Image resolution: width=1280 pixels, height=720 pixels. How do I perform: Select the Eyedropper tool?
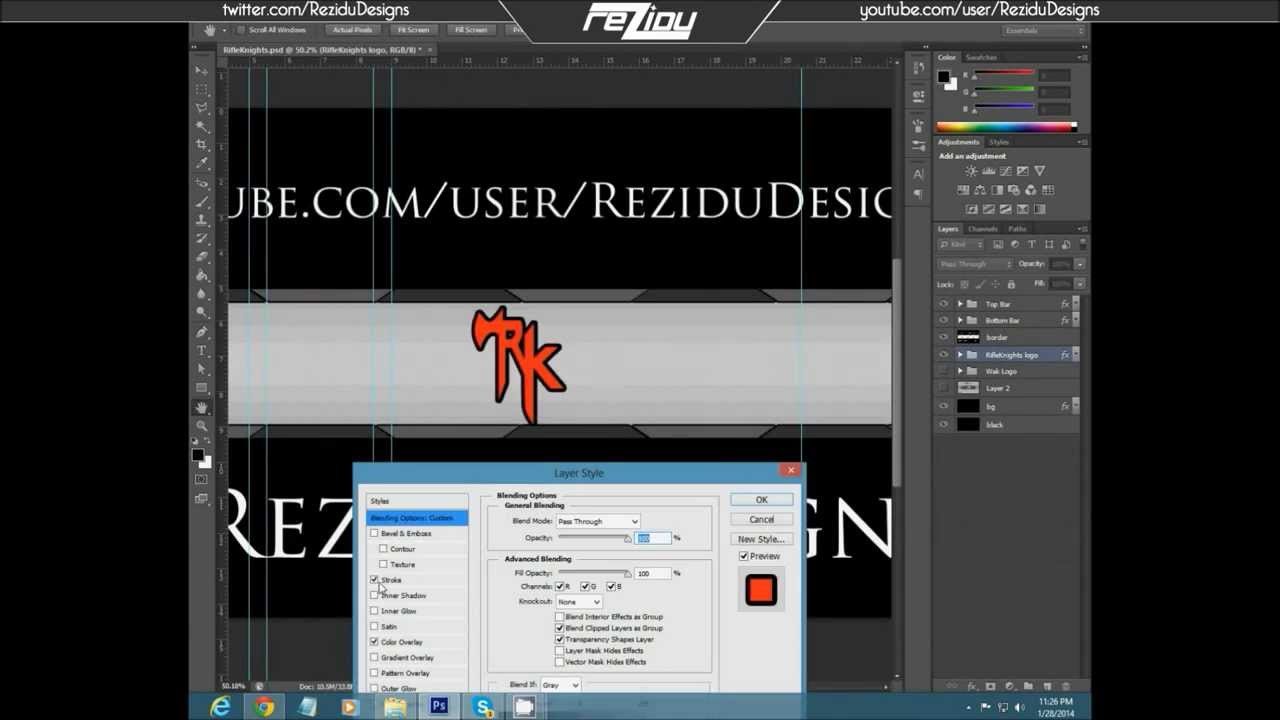tap(202, 164)
